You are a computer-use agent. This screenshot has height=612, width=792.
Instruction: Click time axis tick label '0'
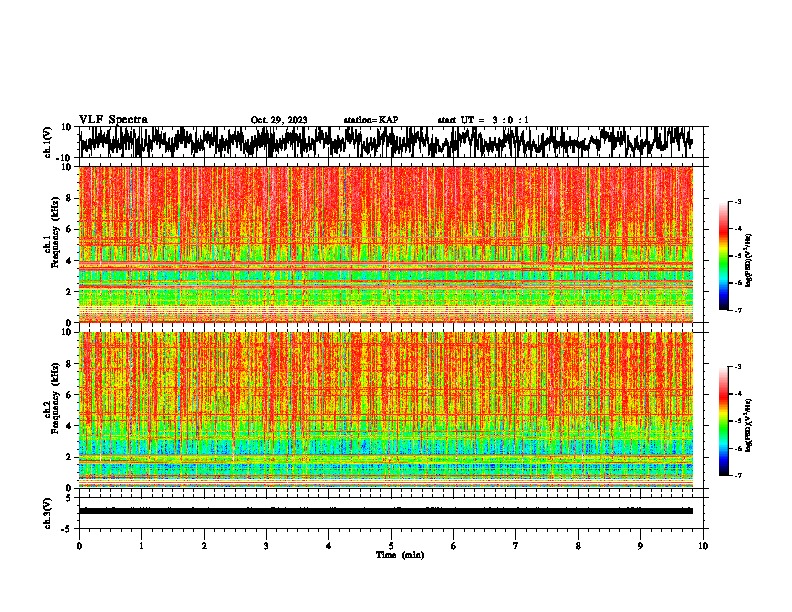(x=79, y=546)
